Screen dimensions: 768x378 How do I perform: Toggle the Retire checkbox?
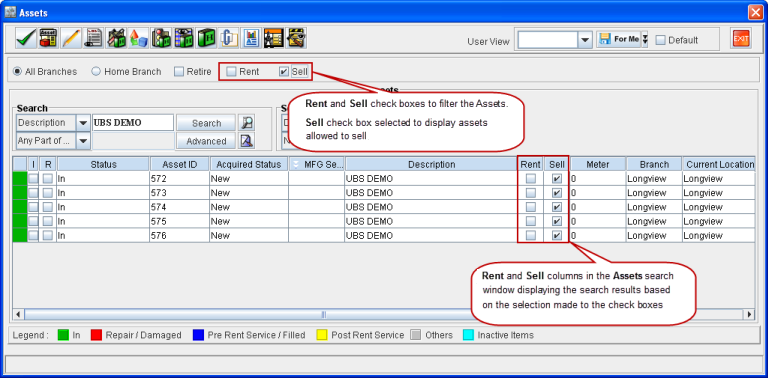point(180,71)
